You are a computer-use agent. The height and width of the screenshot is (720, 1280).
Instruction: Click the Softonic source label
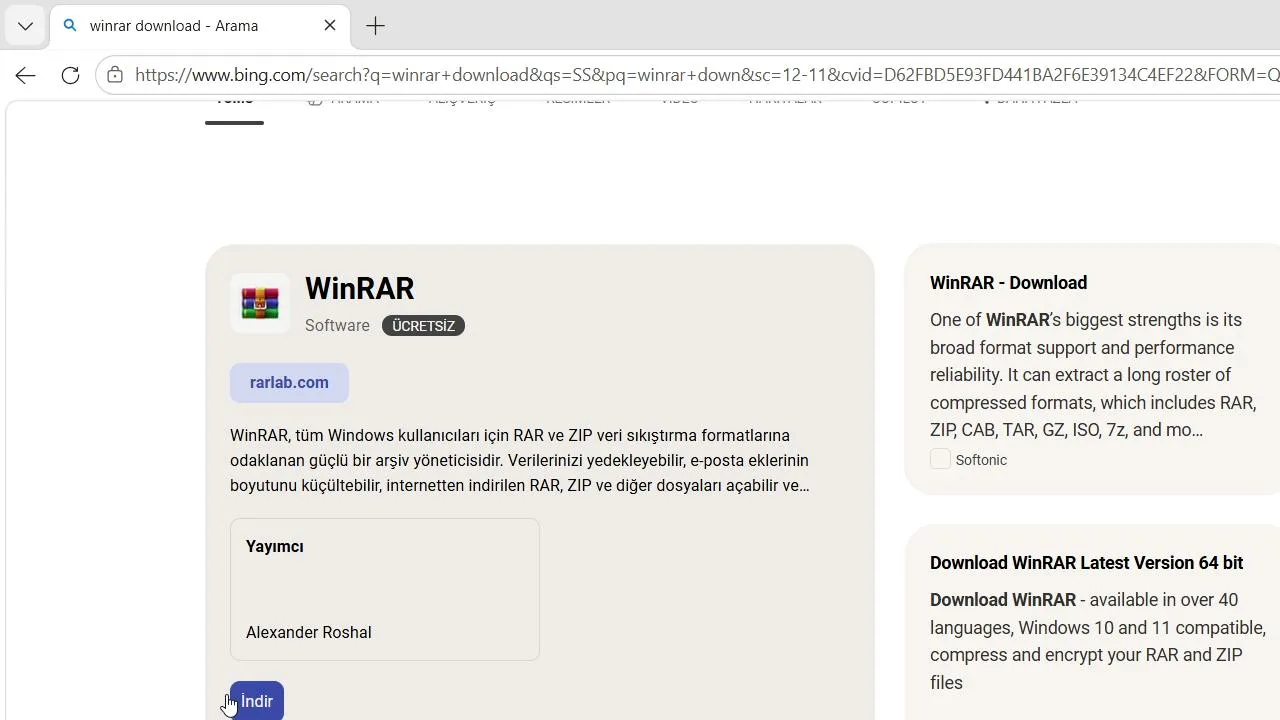click(x=981, y=460)
